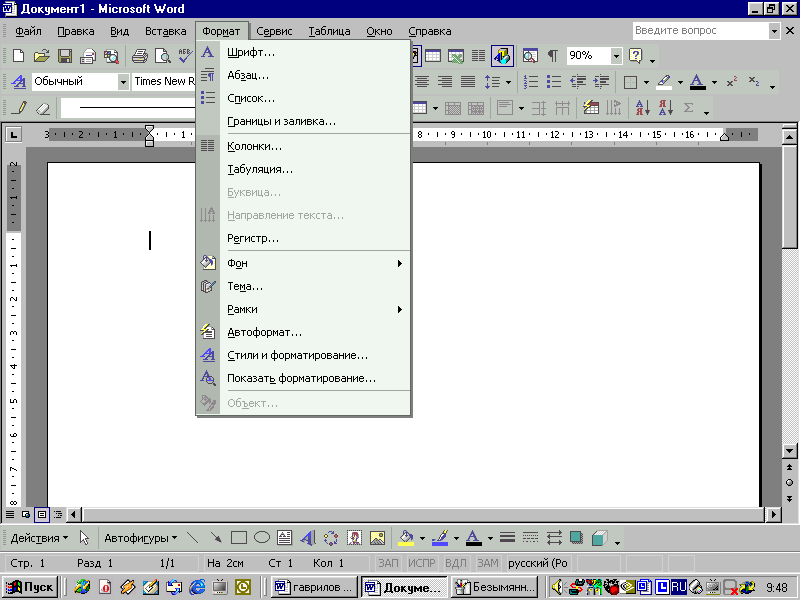Open the zoom 90% dropdown
Viewport: 800px width, 600px height.
point(616,56)
